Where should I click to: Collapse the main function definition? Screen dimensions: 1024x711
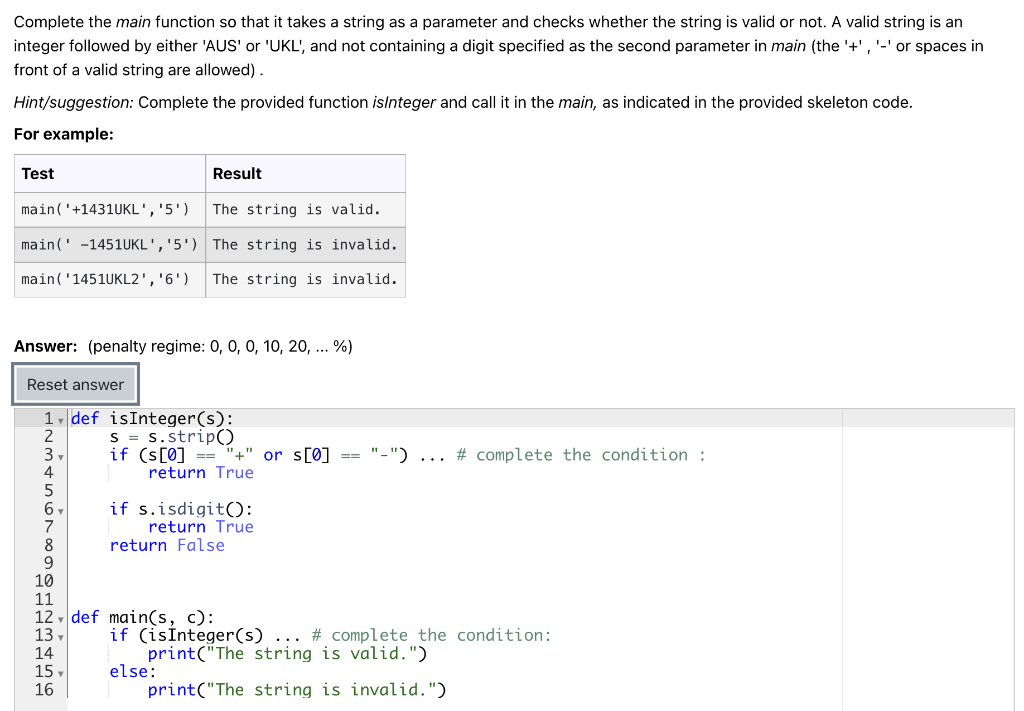[x=62, y=617]
